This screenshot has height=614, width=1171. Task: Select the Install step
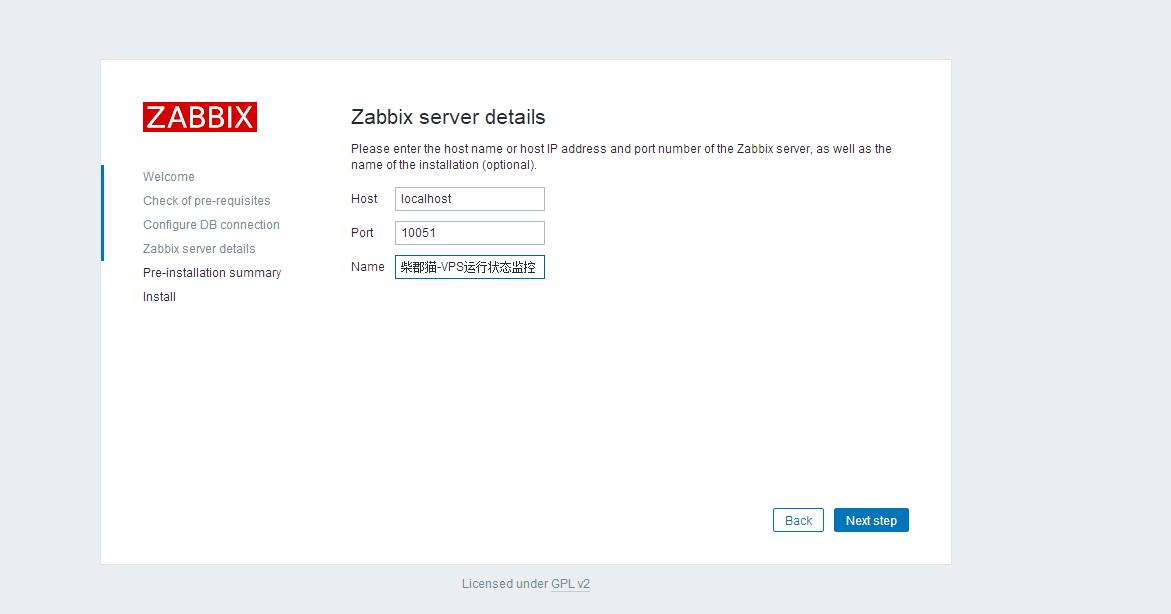[x=159, y=297]
